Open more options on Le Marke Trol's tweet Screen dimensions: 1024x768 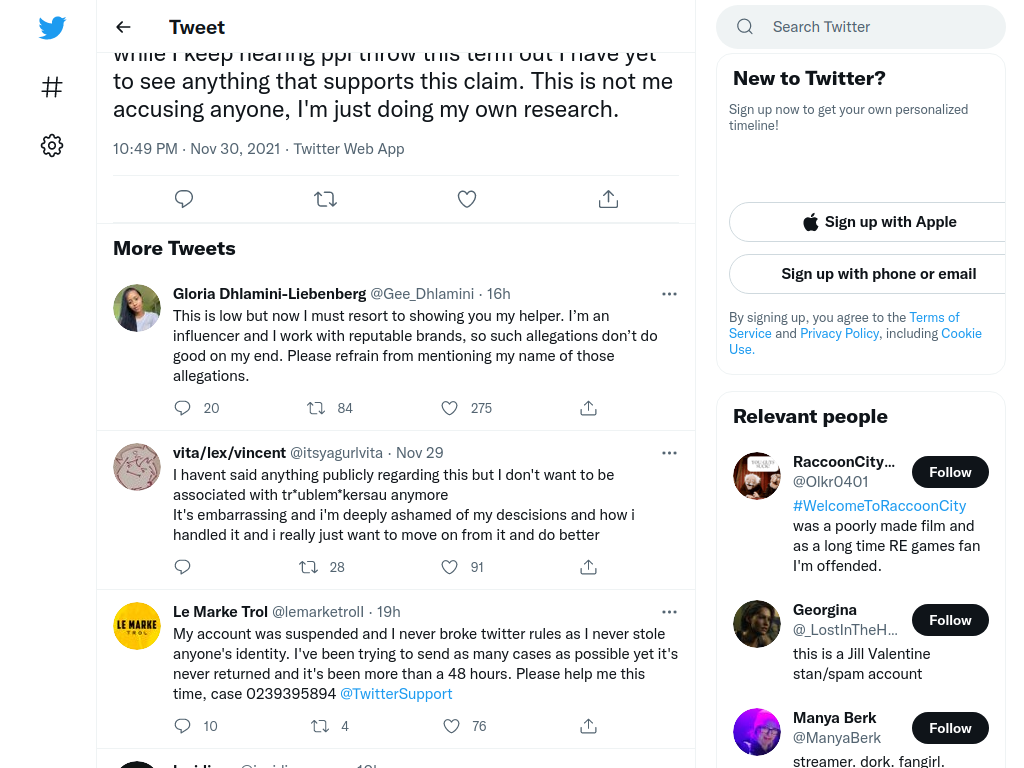(x=669, y=612)
